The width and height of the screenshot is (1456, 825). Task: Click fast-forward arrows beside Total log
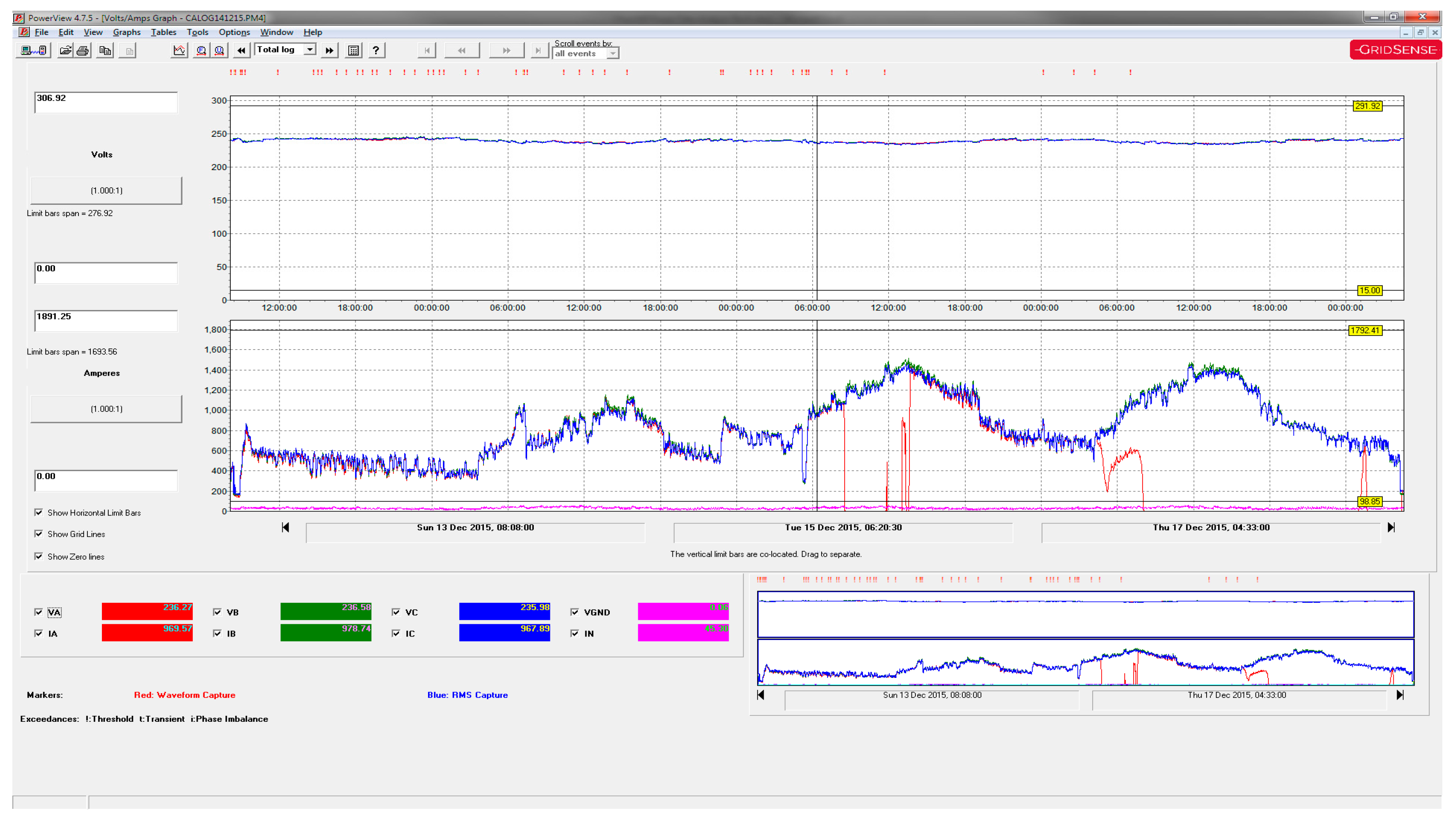tap(329, 50)
